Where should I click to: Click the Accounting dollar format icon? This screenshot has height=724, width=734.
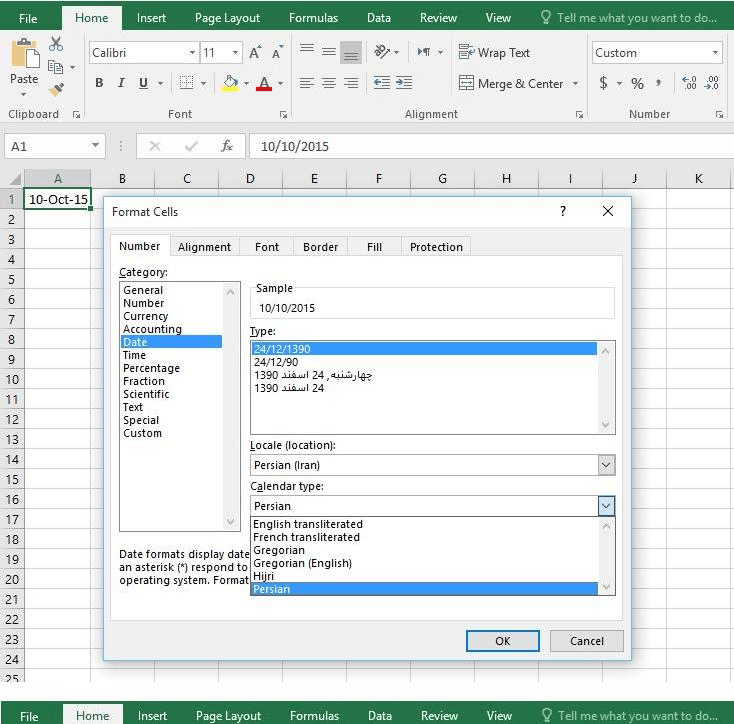(x=603, y=83)
